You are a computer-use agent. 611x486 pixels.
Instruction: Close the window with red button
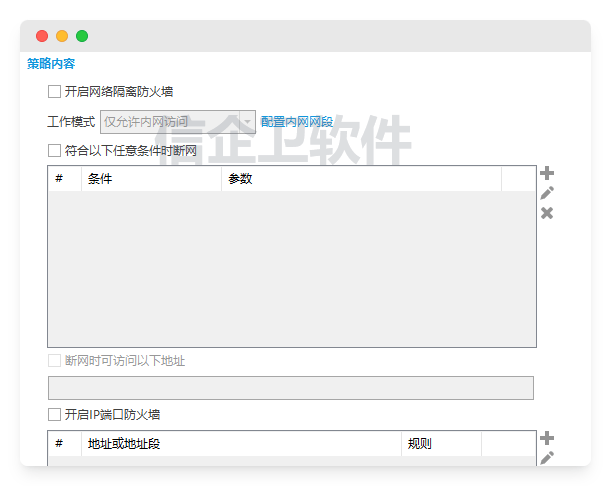[x=42, y=36]
